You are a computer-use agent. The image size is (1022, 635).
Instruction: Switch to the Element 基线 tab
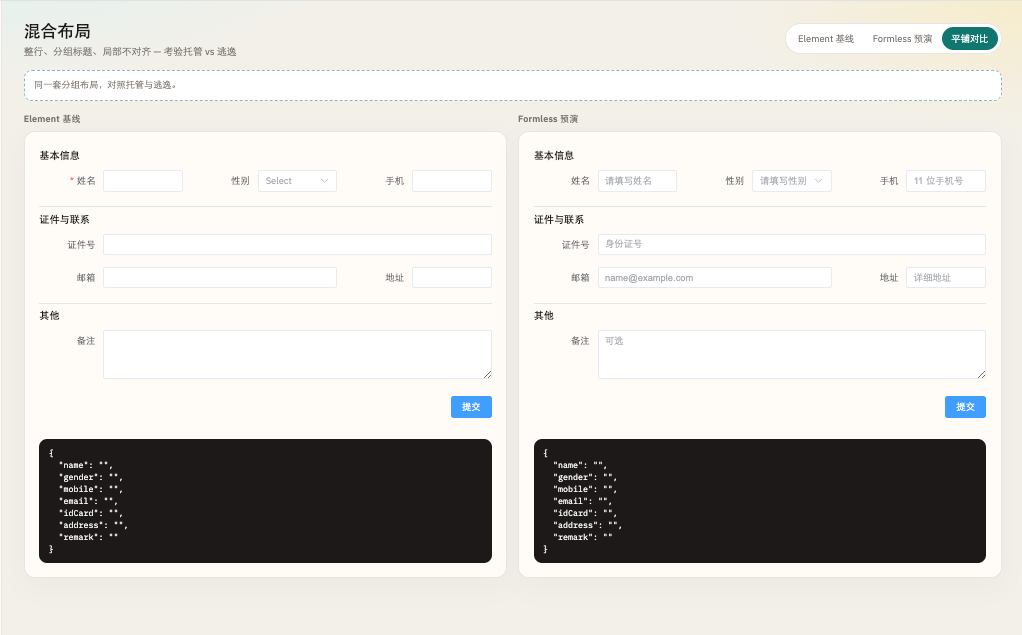[x=825, y=38]
